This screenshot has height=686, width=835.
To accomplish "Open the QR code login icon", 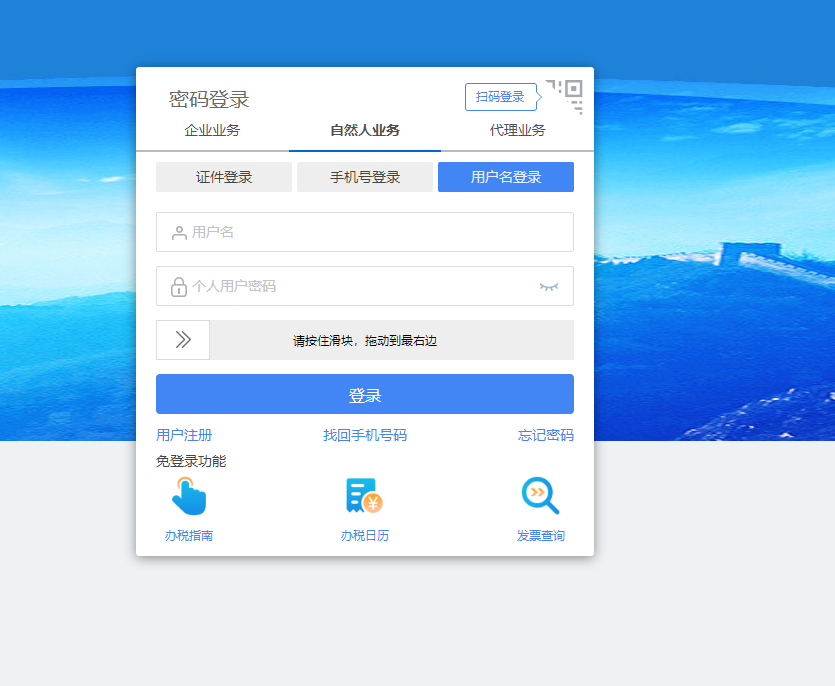I will 564,96.
